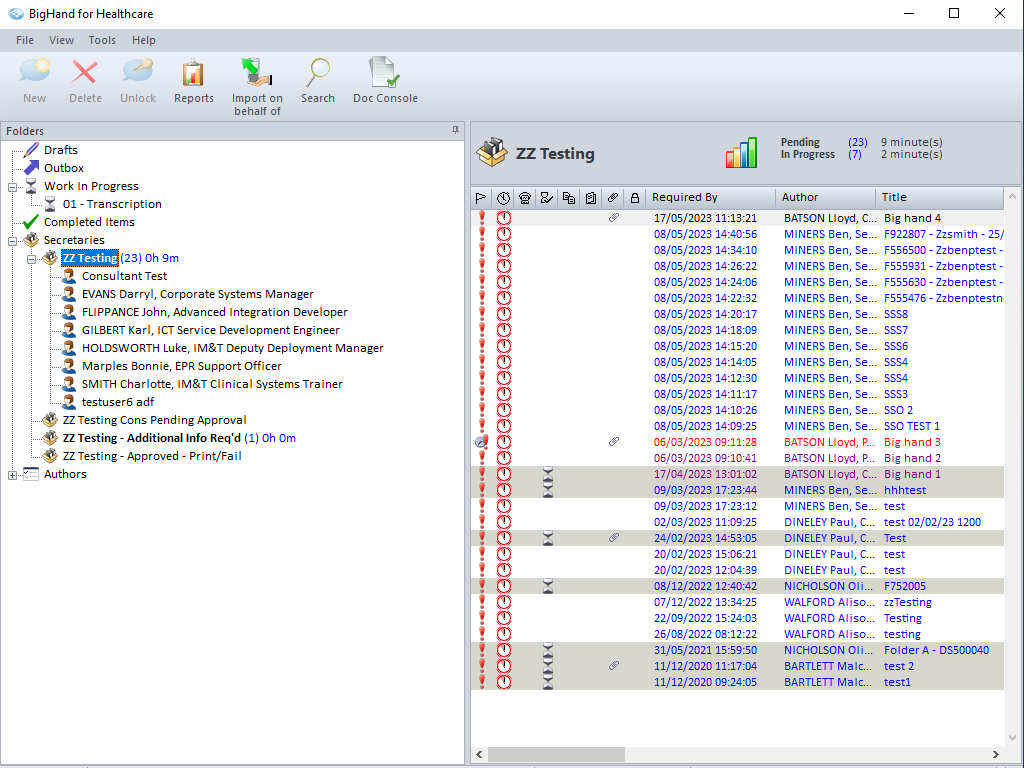The height and width of the screenshot is (768, 1024).
Task: Sort list by Title column
Action: [x=939, y=197]
